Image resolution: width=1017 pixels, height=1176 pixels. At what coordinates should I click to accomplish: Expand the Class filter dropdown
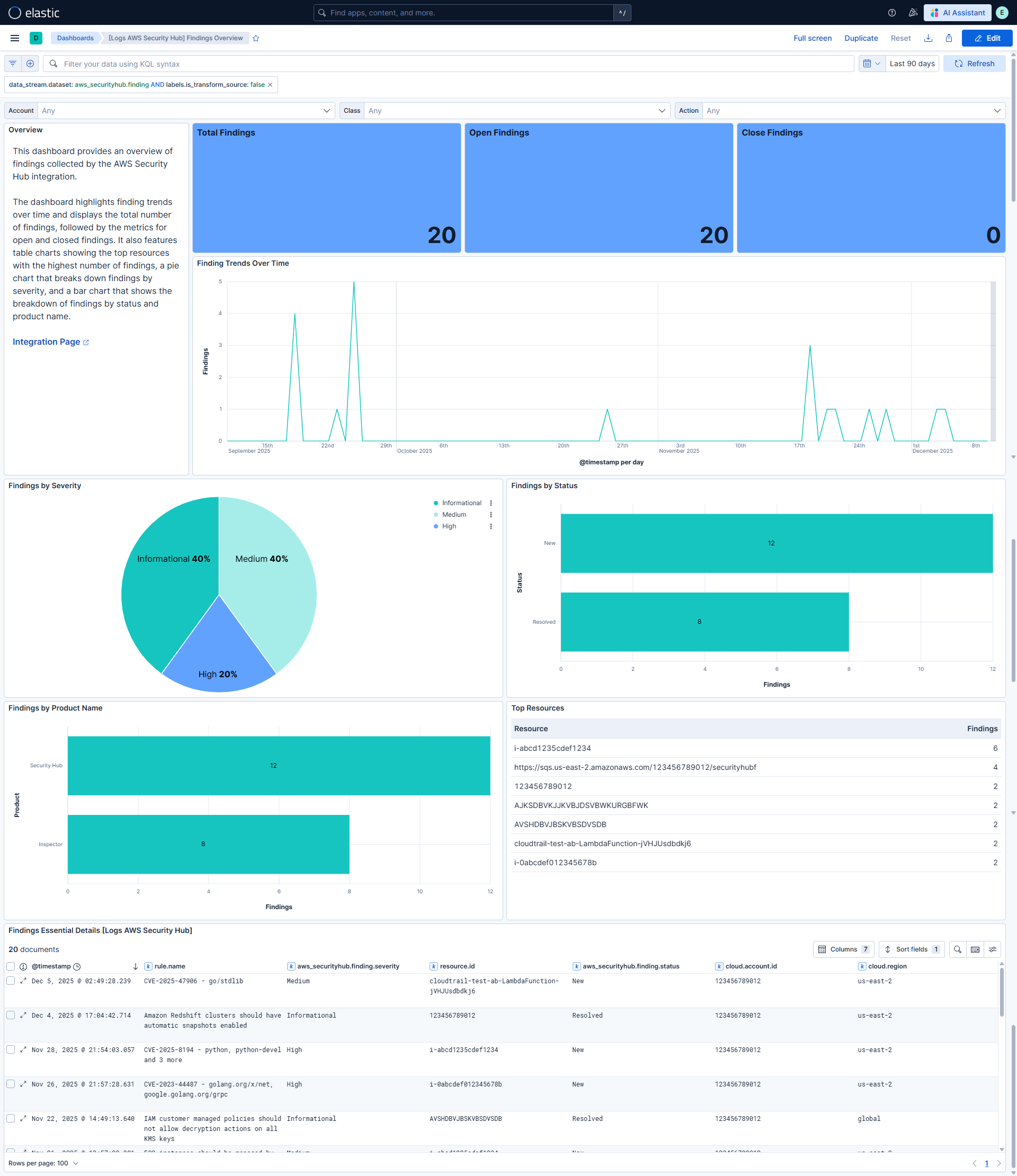point(662,111)
